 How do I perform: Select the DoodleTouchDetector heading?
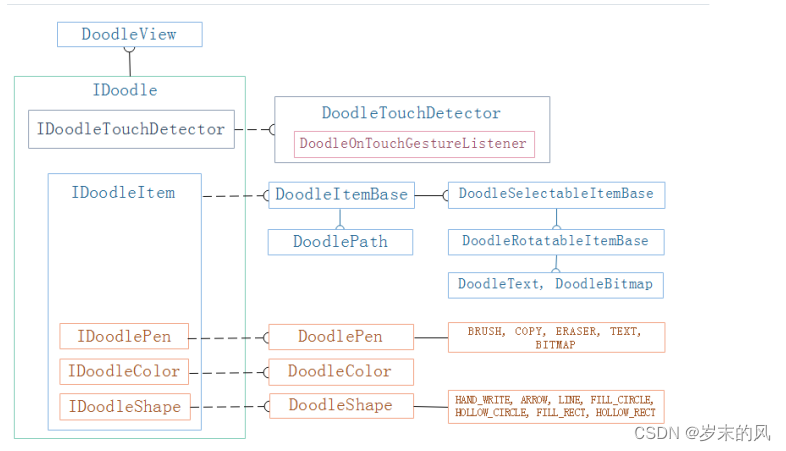[x=411, y=113]
